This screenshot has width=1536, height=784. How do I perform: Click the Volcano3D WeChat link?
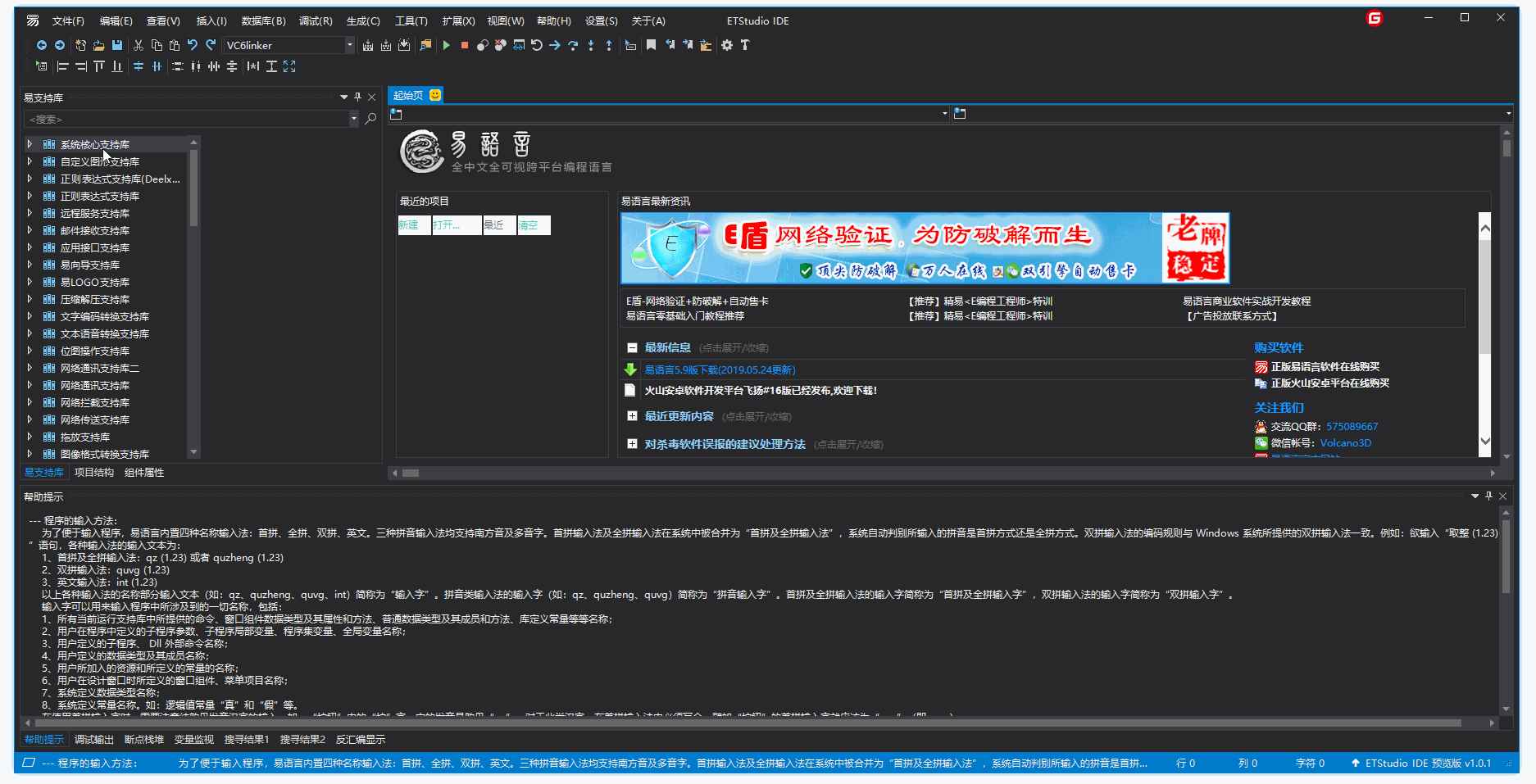point(1345,442)
